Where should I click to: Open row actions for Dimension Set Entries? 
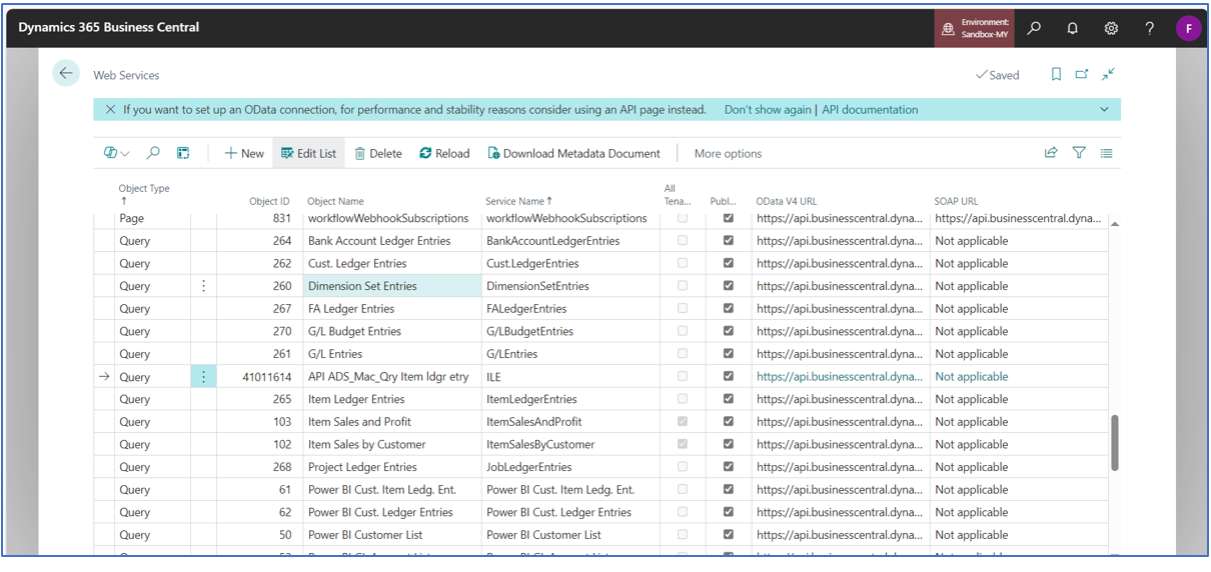coord(204,286)
